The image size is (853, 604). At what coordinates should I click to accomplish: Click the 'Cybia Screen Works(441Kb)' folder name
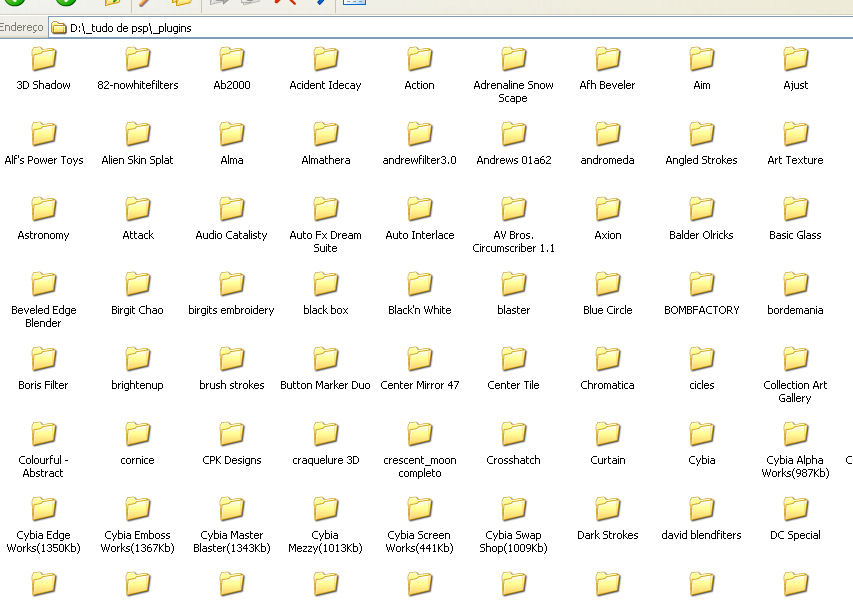(x=419, y=542)
